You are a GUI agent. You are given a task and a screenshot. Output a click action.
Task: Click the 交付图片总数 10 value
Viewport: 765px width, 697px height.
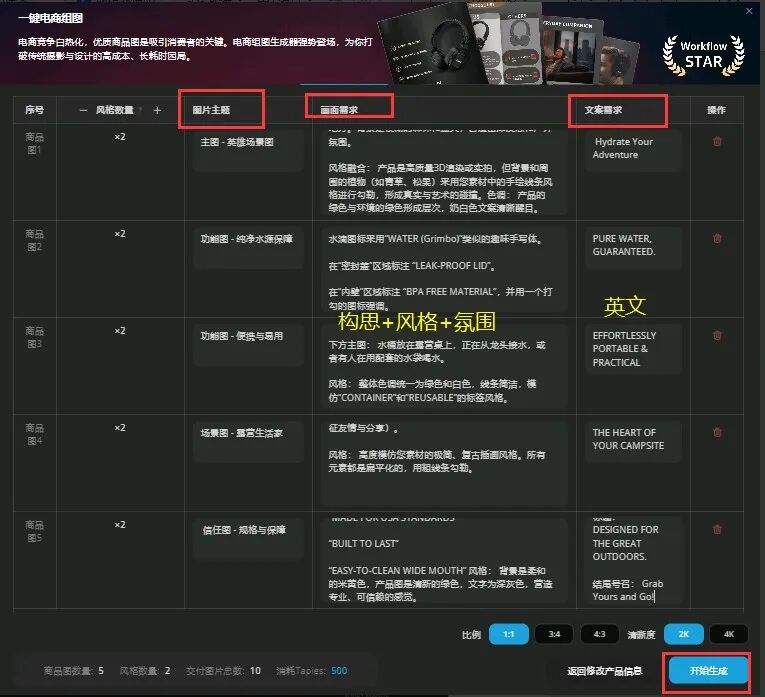pos(255,671)
